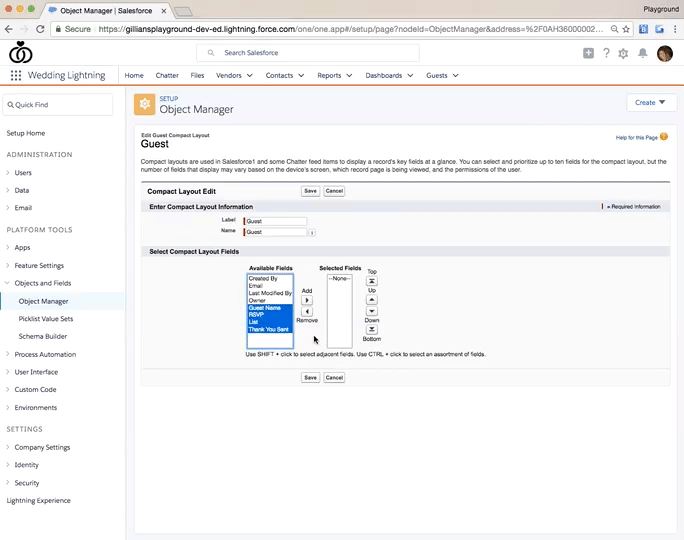Click the first blue browser extension icon
The height and width of the screenshot is (540, 684).
coord(643,29)
